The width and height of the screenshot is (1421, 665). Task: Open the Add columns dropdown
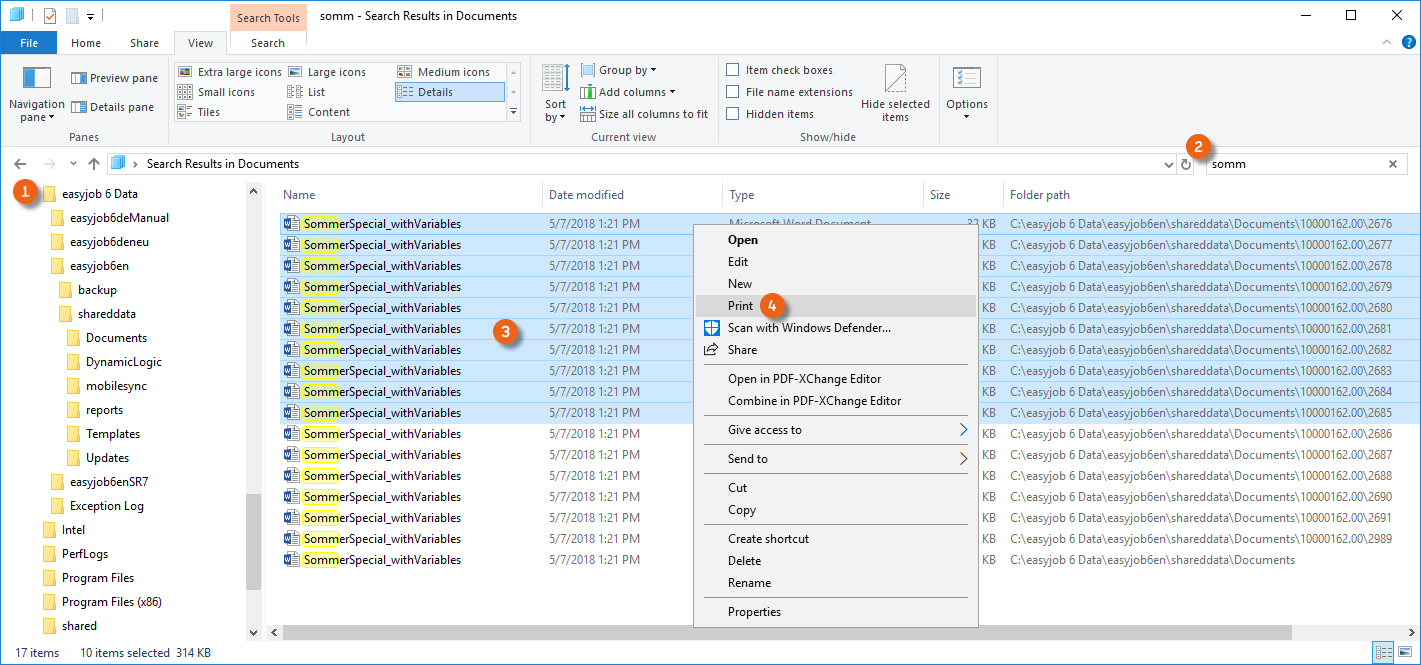[x=636, y=92]
